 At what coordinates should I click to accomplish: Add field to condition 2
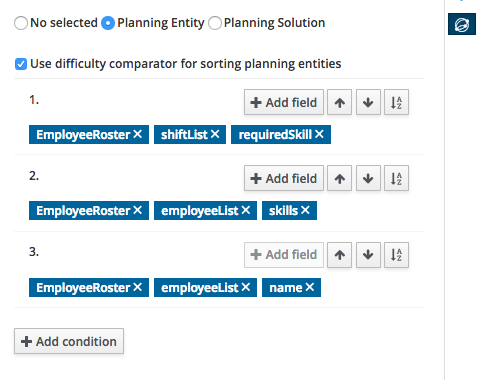click(x=284, y=178)
